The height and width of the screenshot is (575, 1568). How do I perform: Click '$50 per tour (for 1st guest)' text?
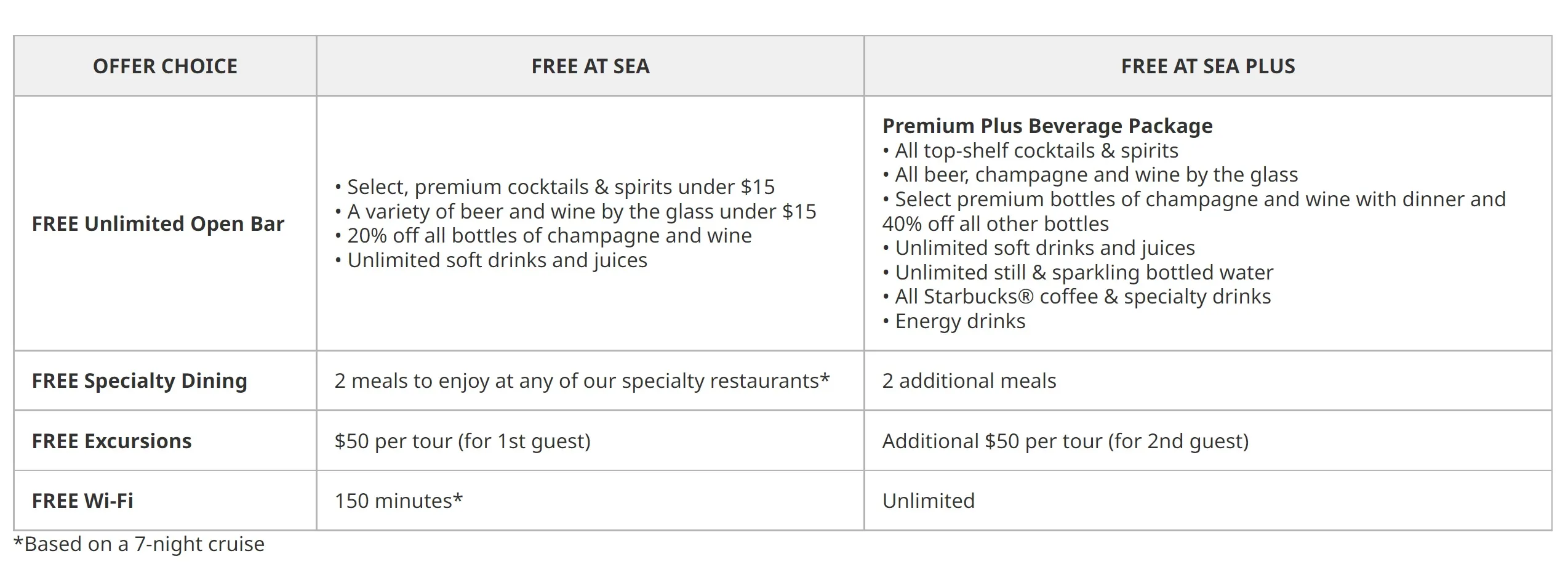pos(463,441)
